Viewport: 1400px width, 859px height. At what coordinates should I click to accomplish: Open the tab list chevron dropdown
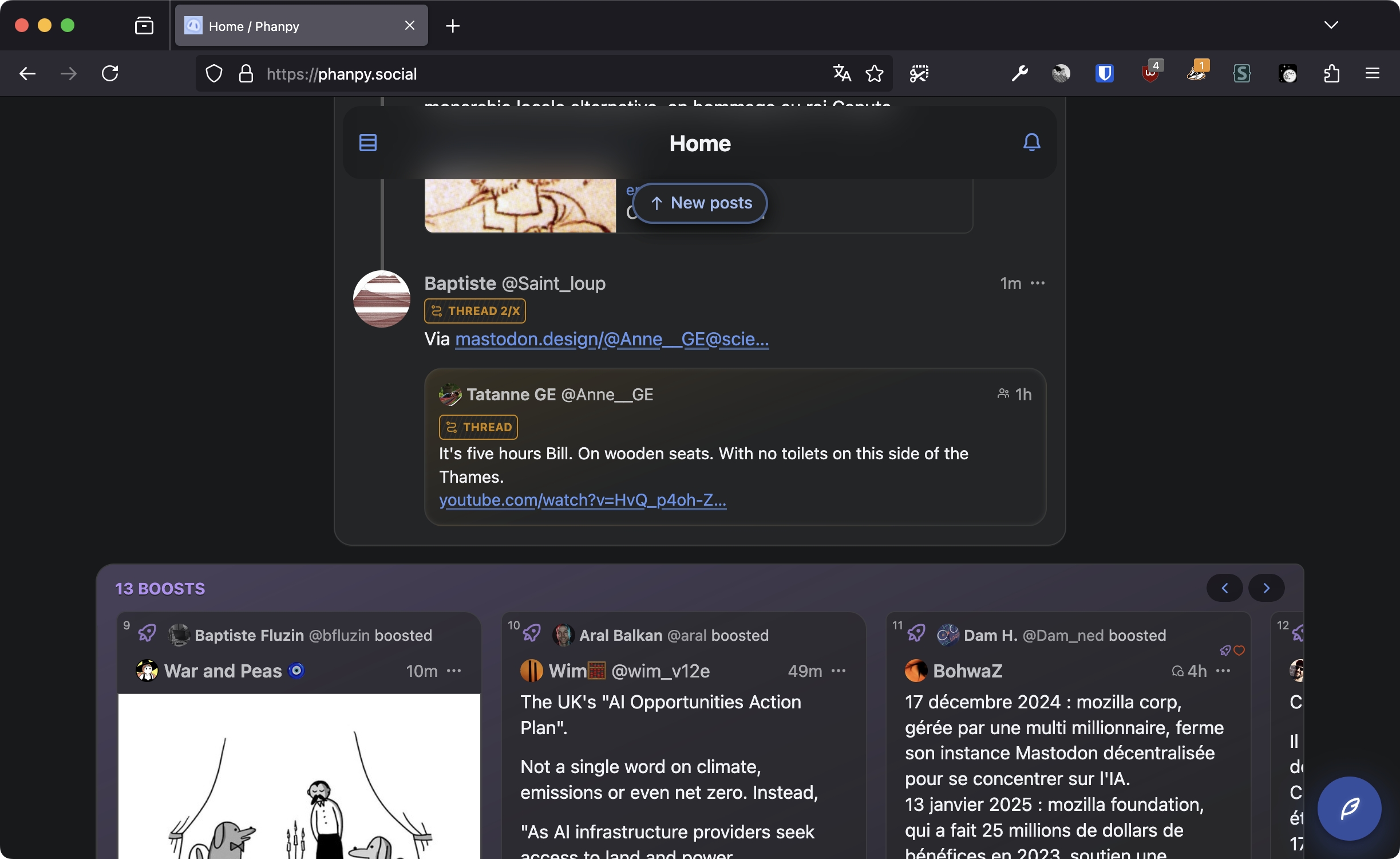click(1332, 25)
